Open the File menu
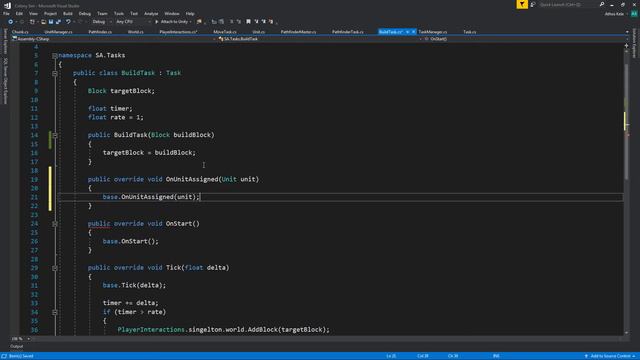Image resolution: width=640 pixels, height=360 pixels. pos(6,13)
